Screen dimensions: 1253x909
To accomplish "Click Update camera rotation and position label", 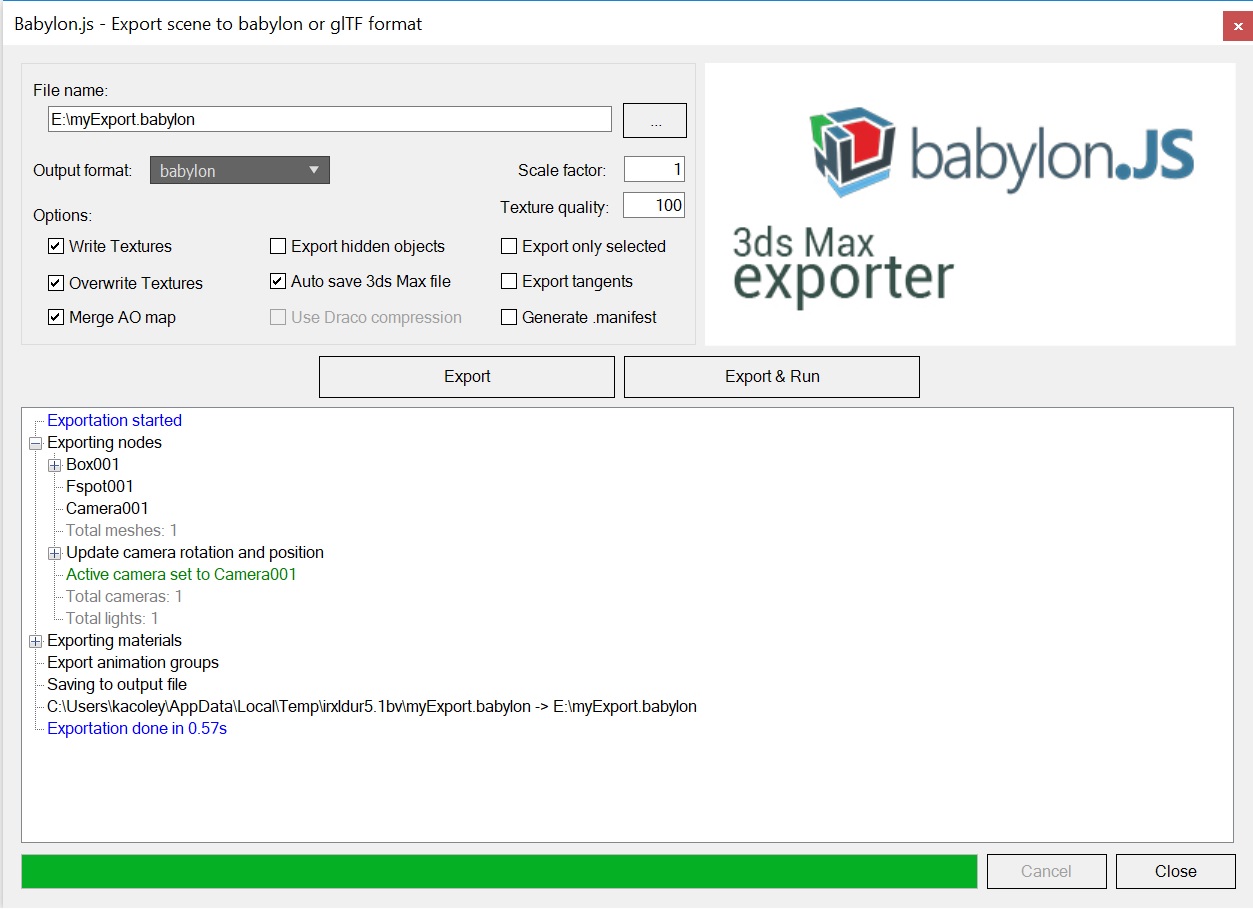I will click(195, 552).
